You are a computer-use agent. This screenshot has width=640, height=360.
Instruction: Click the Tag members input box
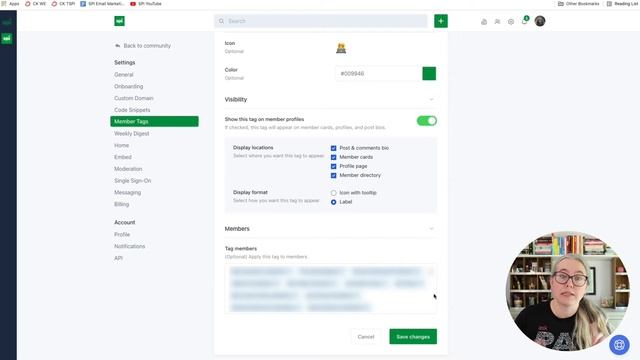pyautogui.click(x=331, y=289)
